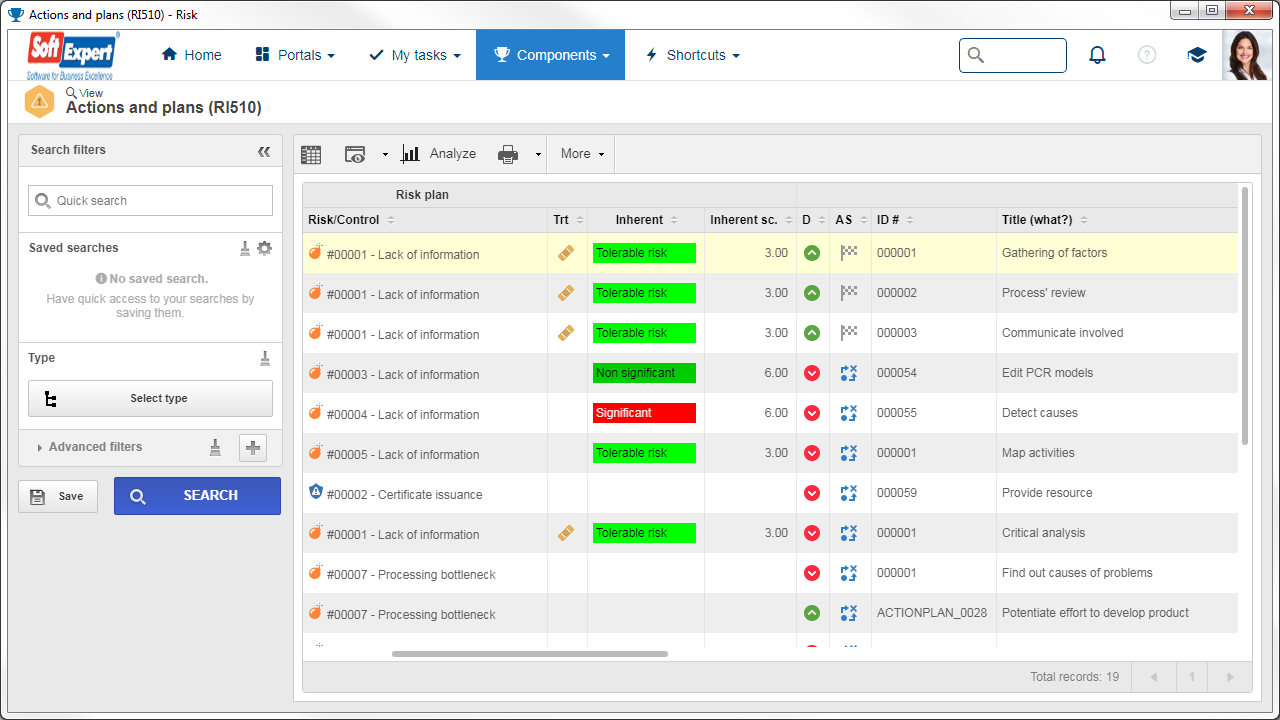Open the Portals menu
The height and width of the screenshot is (720, 1280).
point(295,55)
